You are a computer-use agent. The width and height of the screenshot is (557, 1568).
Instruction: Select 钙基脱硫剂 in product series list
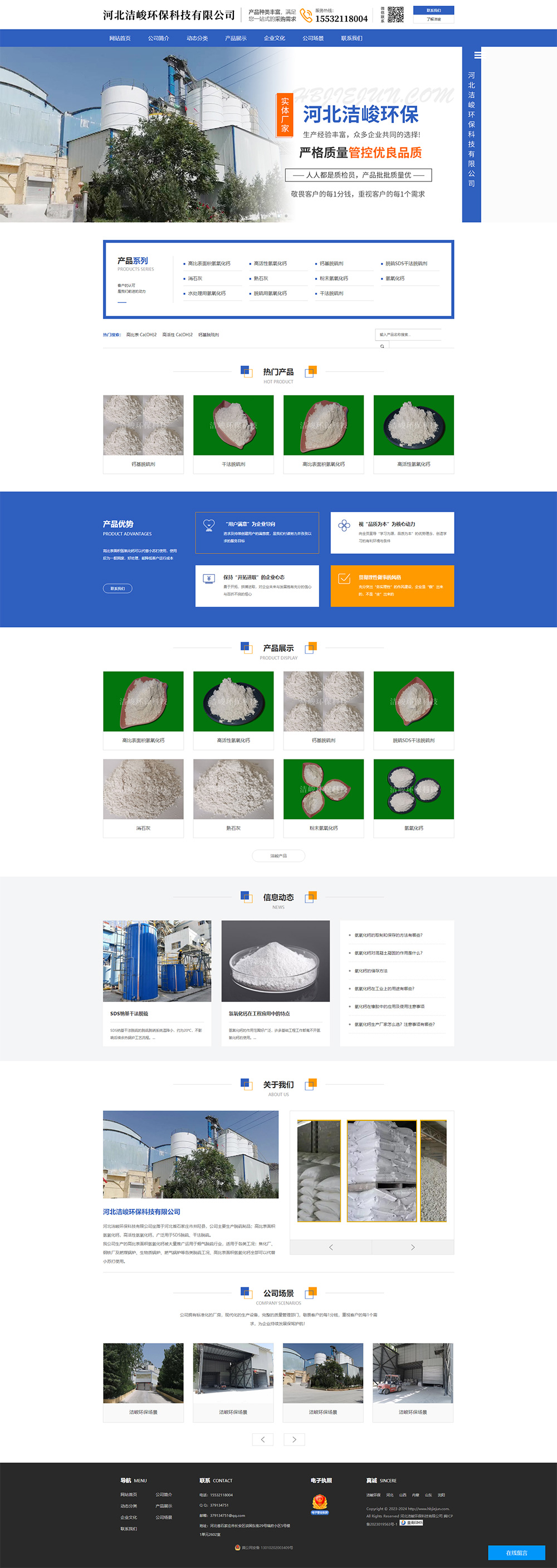(x=332, y=263)
